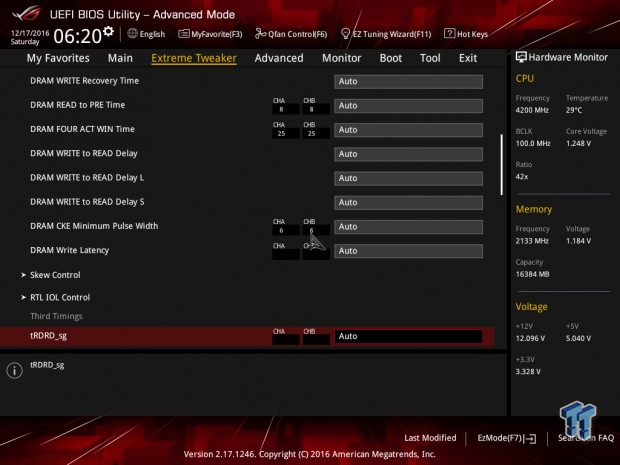Viewport: 620px width, 465px height.
Task: Click the globe language icon
Action: 132,34
